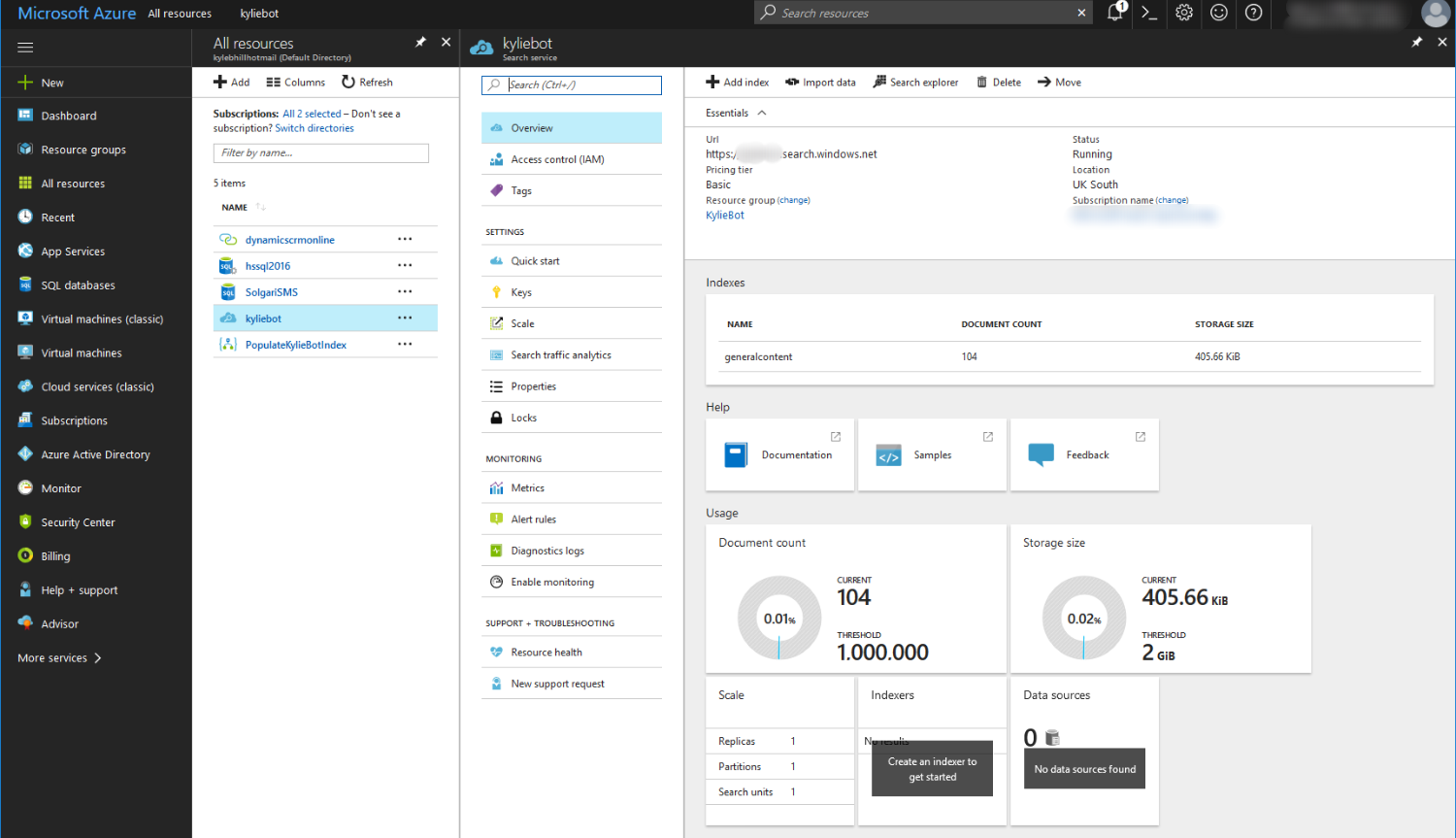This screenshot has height=838, width=1456.
Task: Open Alert rules under Monitoring
Action: pos(572,520)
